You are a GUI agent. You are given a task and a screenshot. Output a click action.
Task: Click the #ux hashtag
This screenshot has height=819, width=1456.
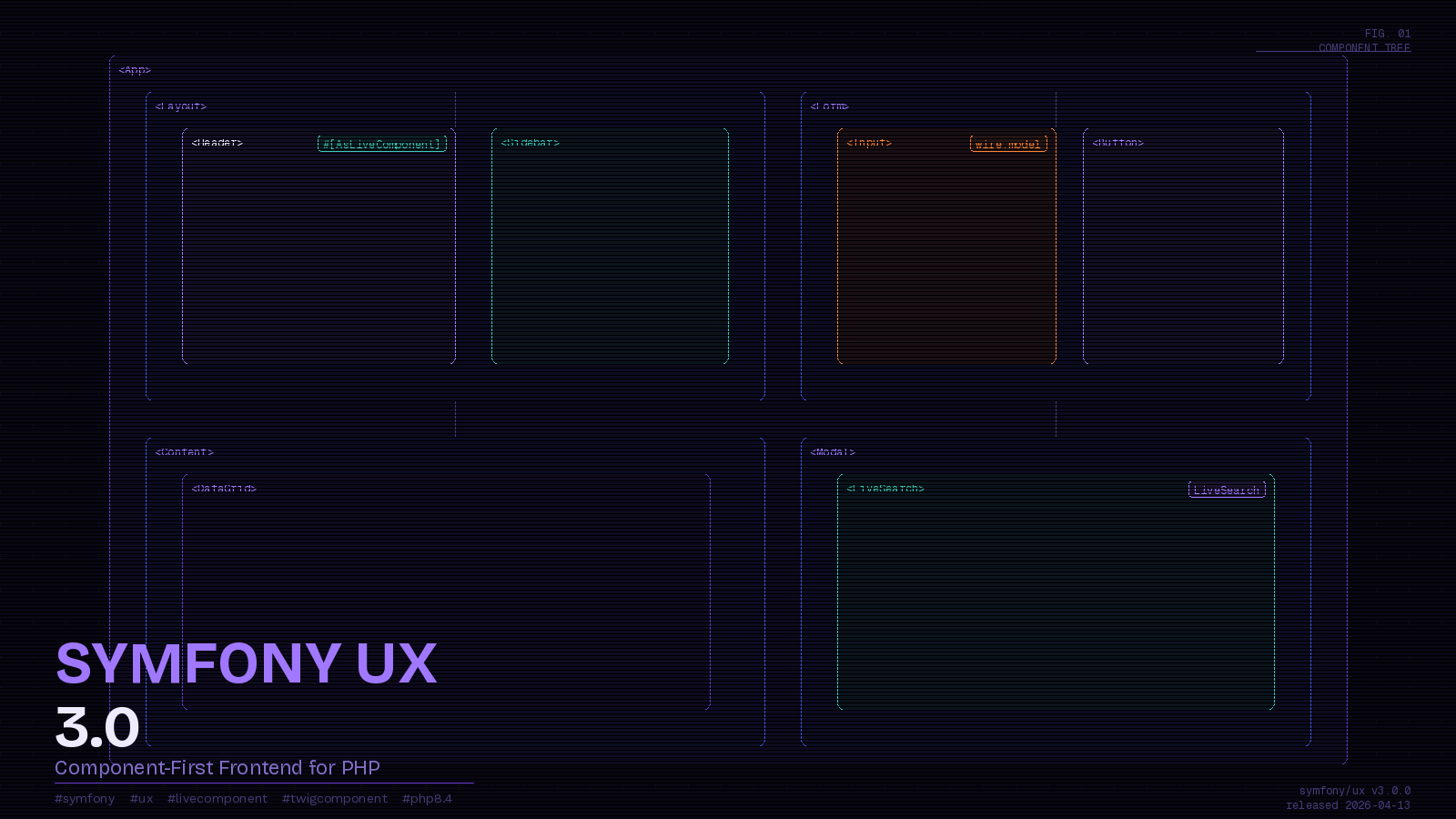(x=141, y=799)
